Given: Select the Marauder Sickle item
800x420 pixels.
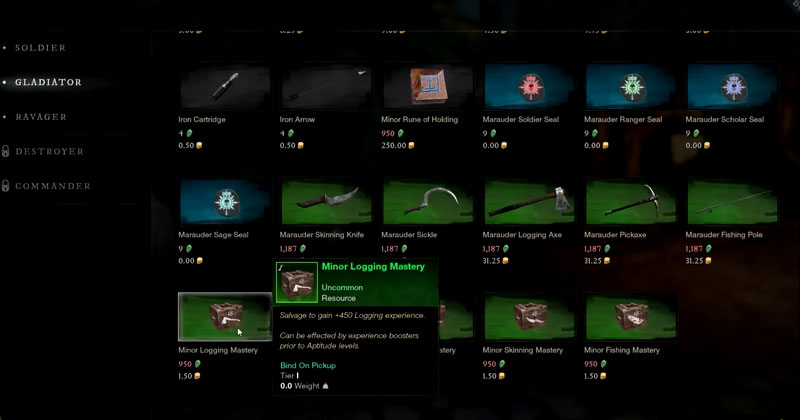Looking at the screenshot, I should (428, 202).
